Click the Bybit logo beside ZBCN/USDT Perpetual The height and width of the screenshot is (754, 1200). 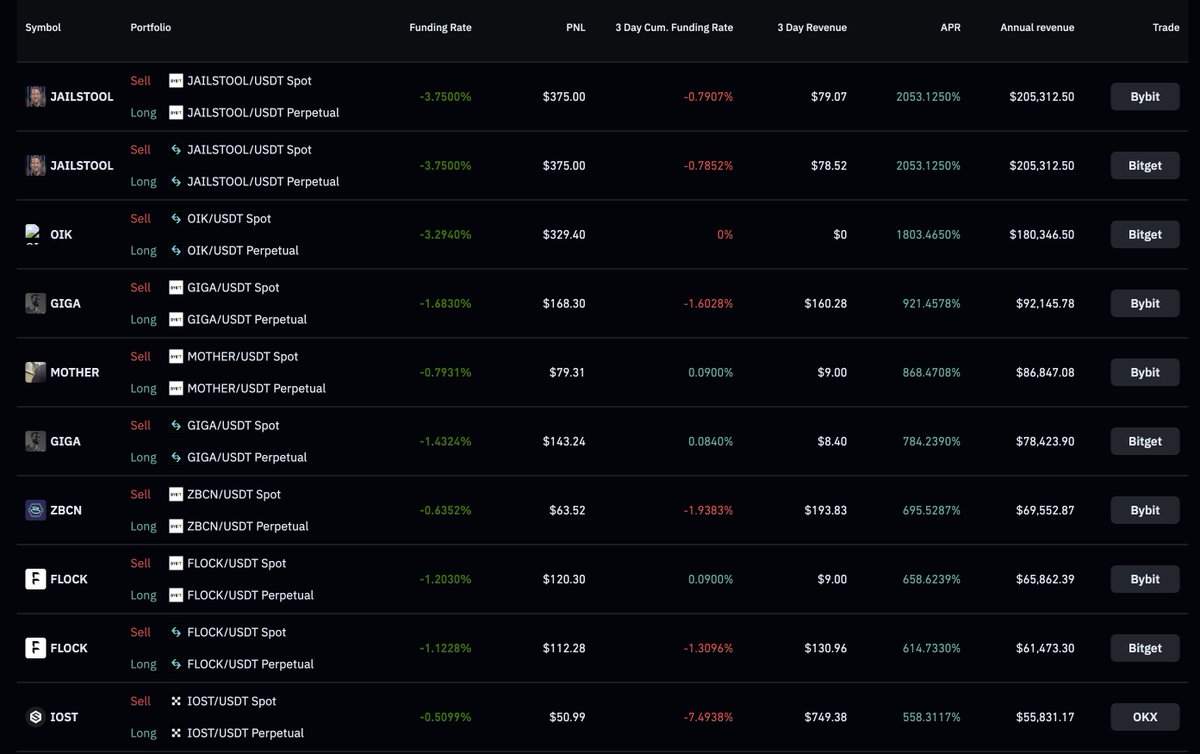pos(176,527)
